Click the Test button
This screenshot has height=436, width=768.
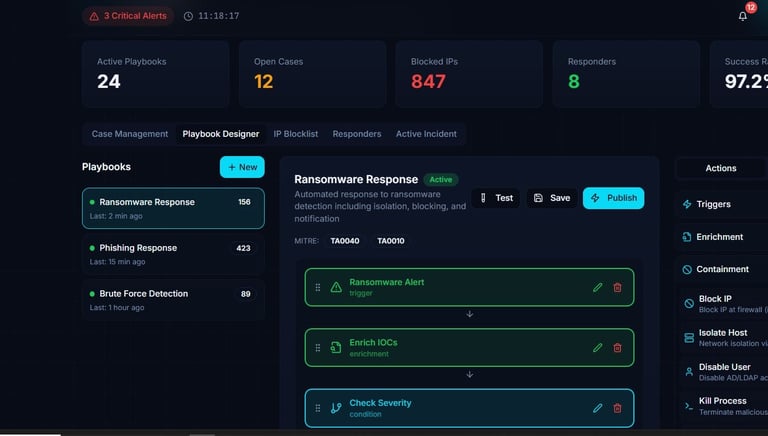tap(496, 198)
